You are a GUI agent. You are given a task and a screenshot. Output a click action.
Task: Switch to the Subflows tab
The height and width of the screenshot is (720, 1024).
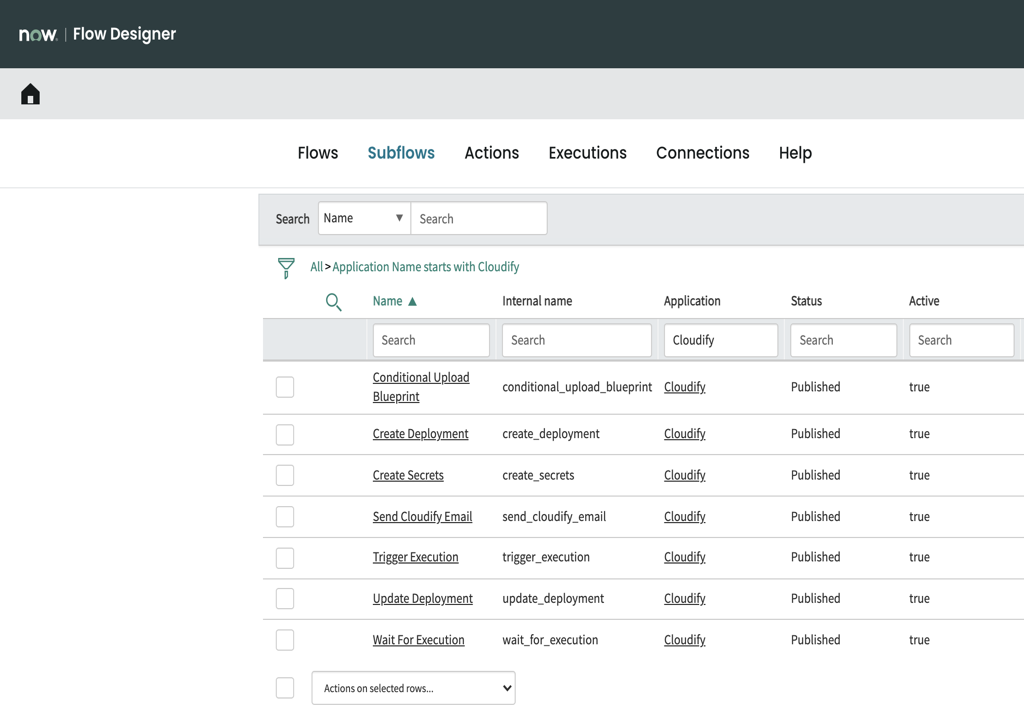click(401, 153)
